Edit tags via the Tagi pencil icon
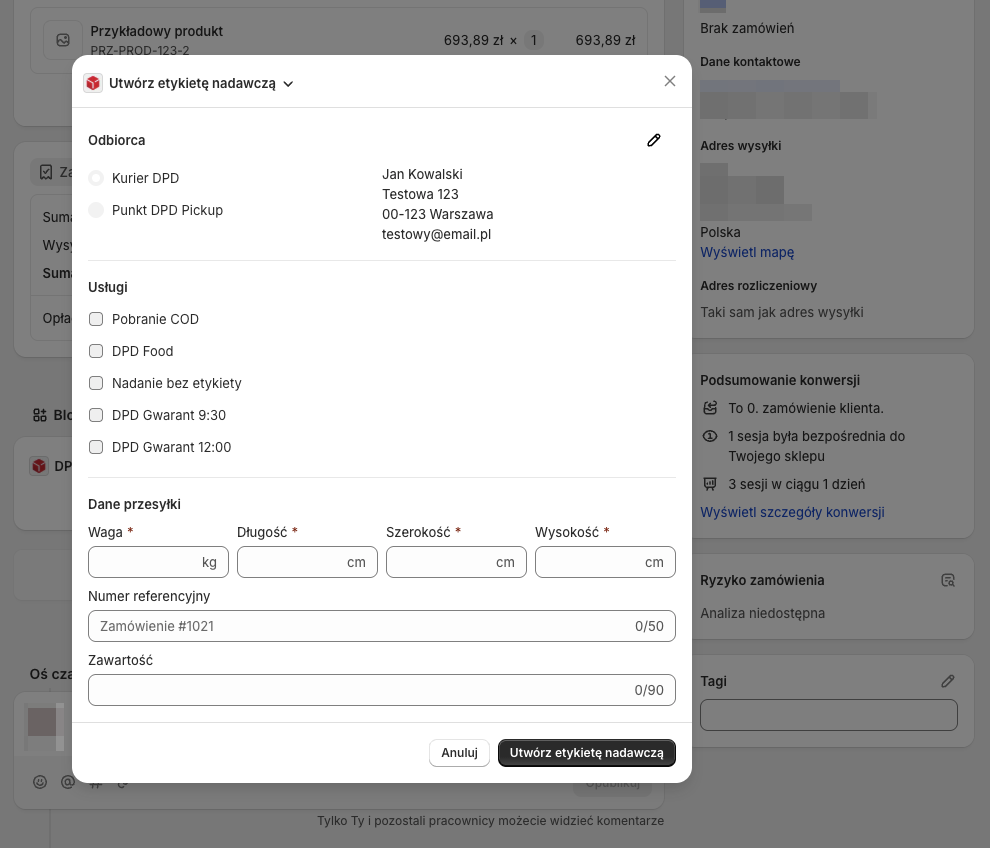Viewport: 990px width, 848px height. 948,681
